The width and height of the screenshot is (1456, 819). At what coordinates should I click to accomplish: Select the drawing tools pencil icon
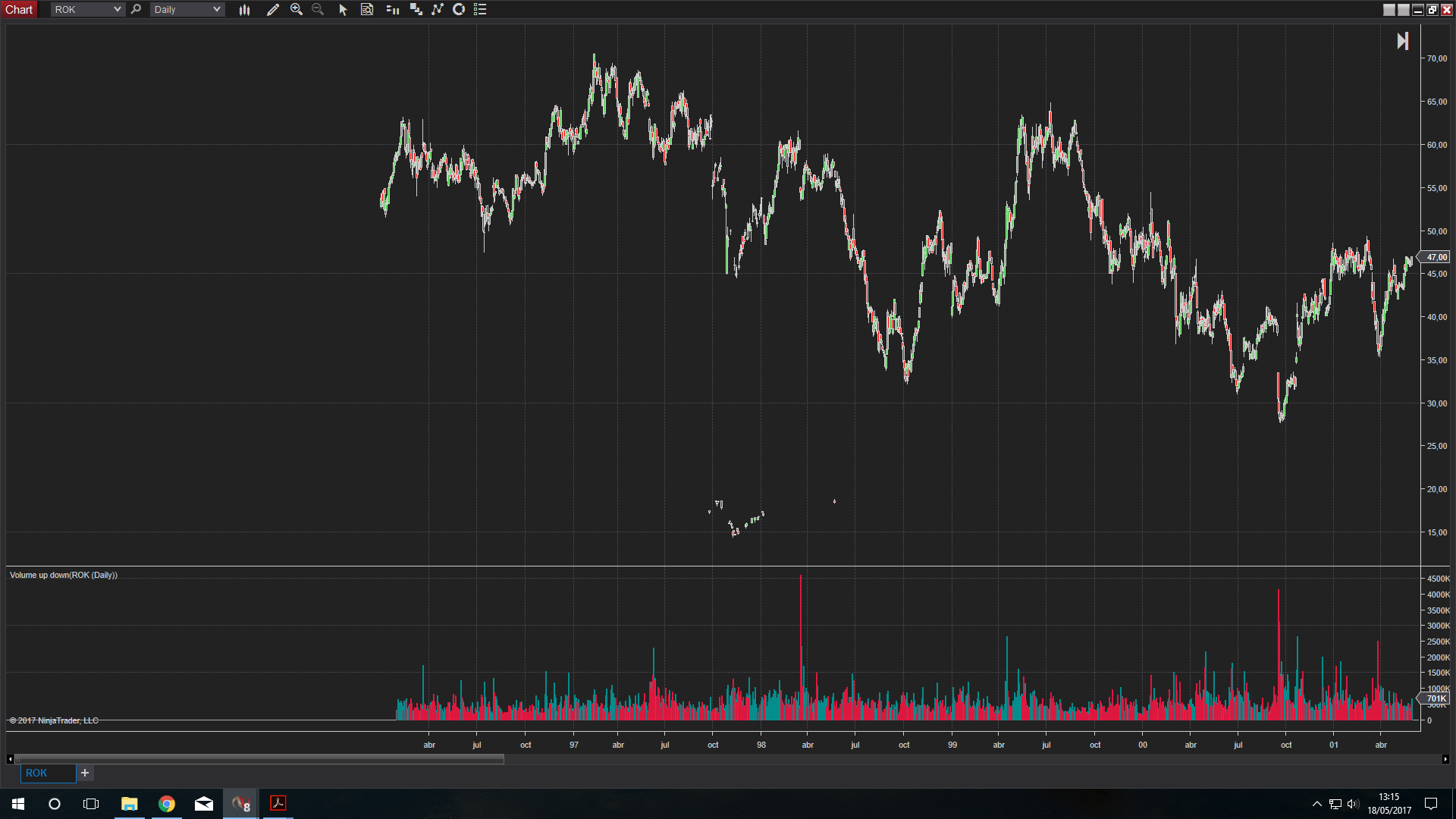273,10
